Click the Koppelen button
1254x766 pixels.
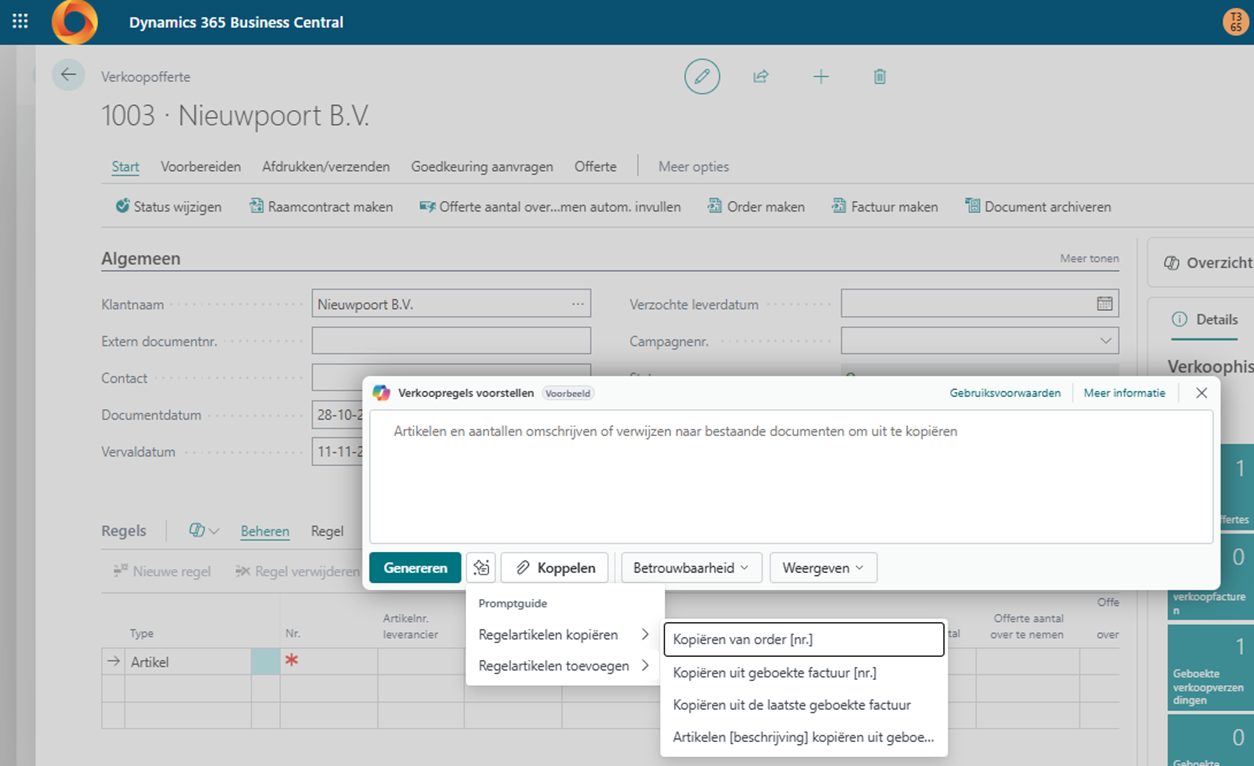(555, 568)
